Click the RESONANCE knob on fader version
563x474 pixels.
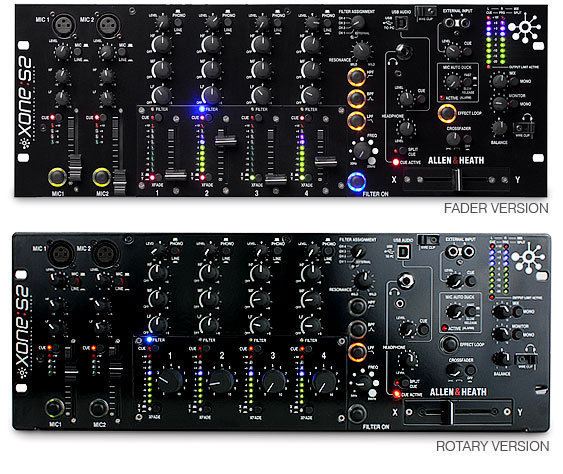click(x=362, y=51)
